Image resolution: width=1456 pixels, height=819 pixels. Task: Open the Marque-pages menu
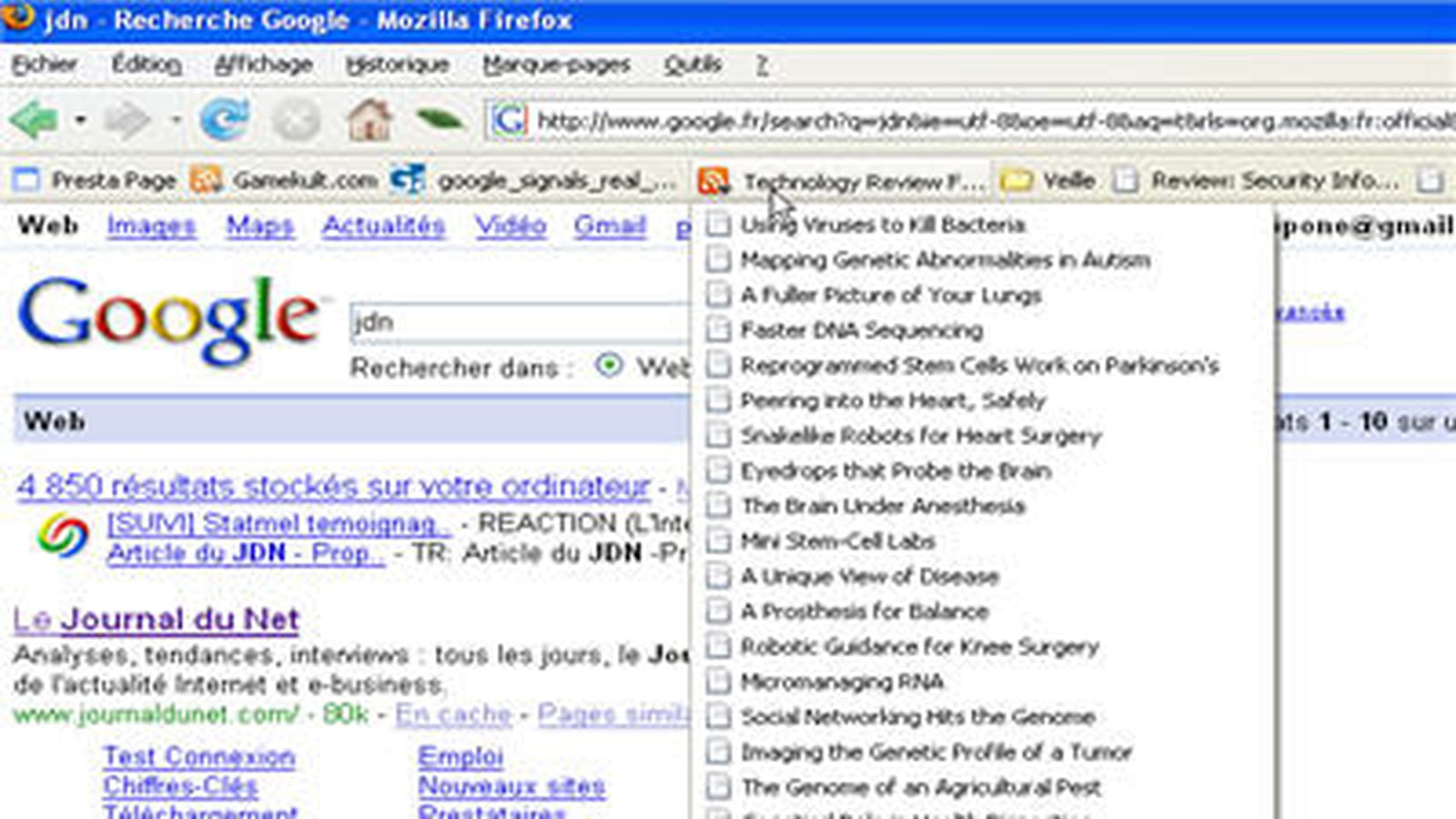tap(556, 65)
